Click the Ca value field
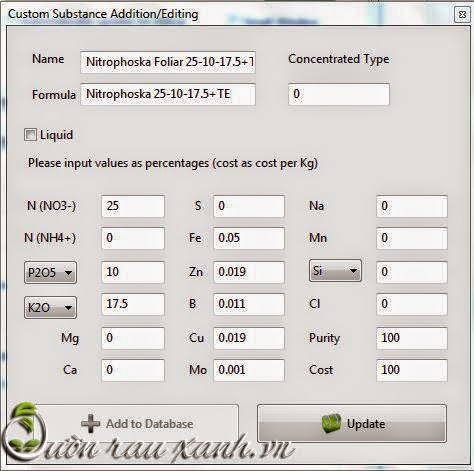The image size is (474, 471). tap(133, 370)
